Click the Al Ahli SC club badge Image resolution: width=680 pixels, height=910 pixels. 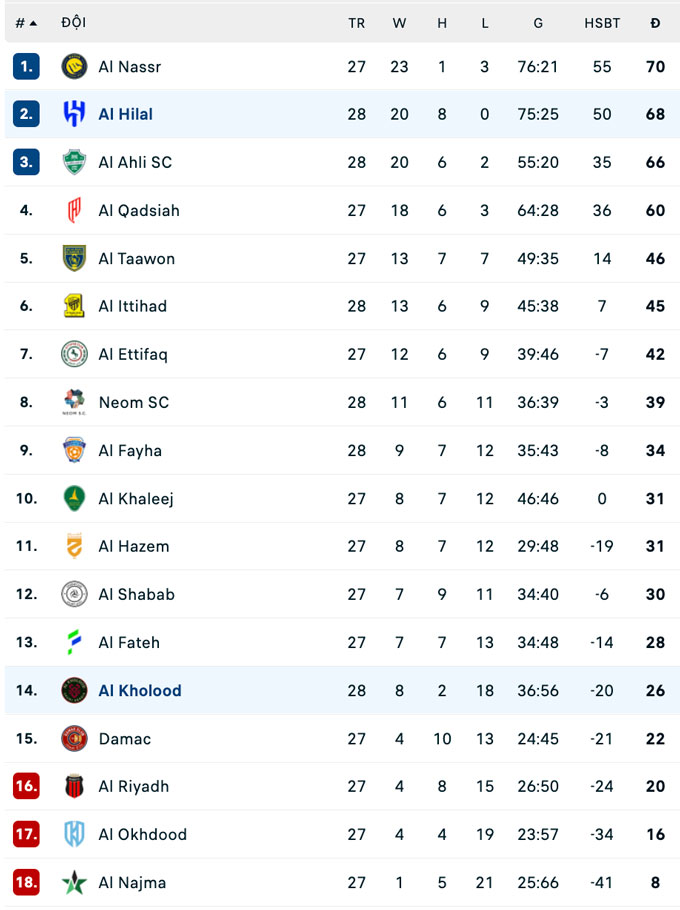75,162
